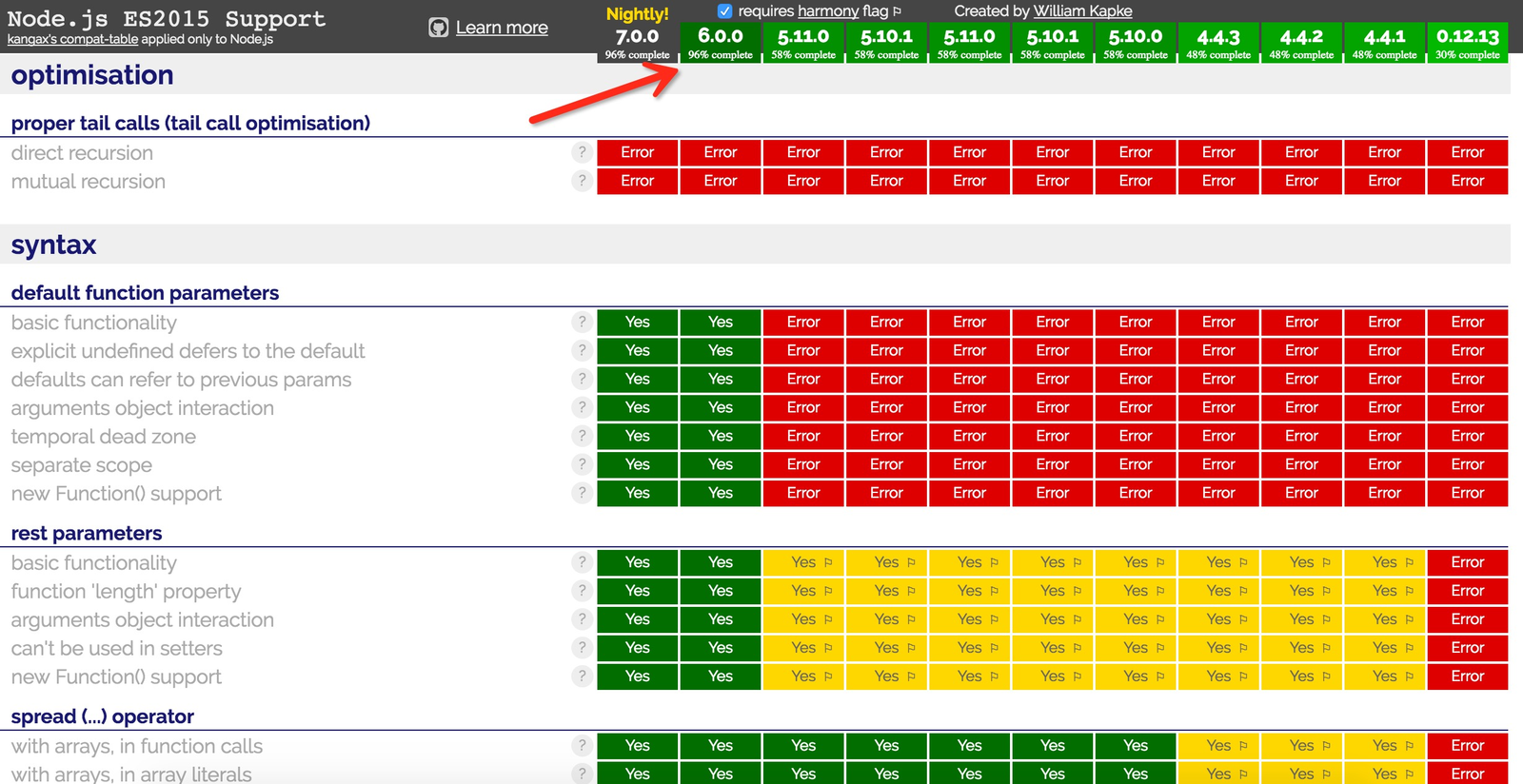The width and height of the screenshot is (1523, 784).
Task: Click question mark for with arrays, in array literals
Action: coord(582,774)
